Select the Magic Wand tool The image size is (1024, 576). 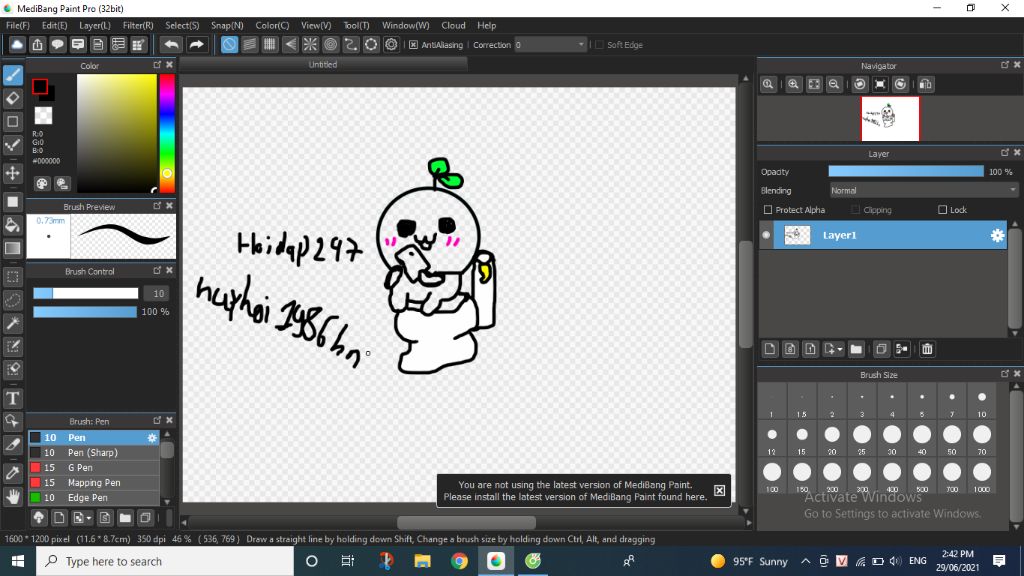click(x=13, y=323)
